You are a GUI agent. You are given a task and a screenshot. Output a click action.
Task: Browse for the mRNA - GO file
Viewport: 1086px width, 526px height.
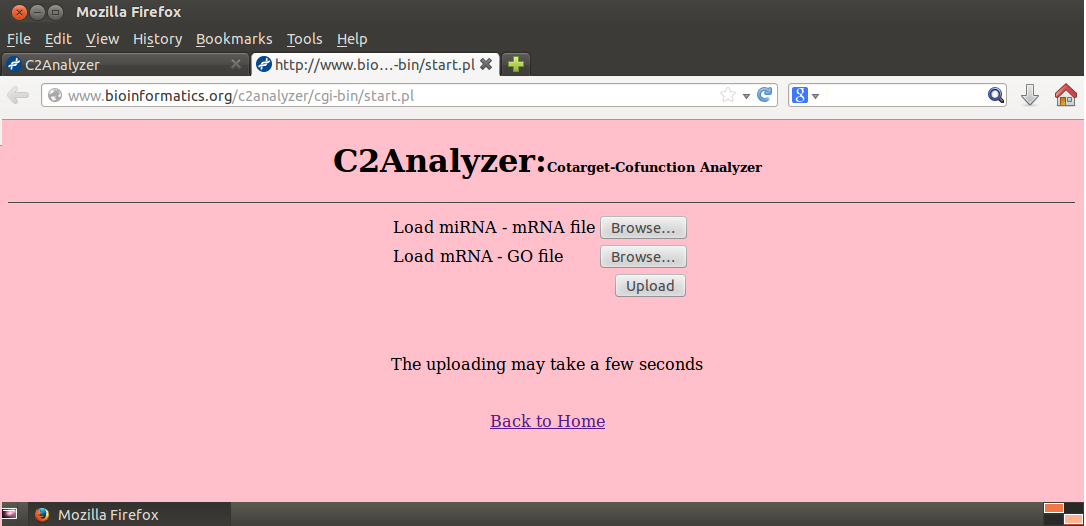[643, 257]
